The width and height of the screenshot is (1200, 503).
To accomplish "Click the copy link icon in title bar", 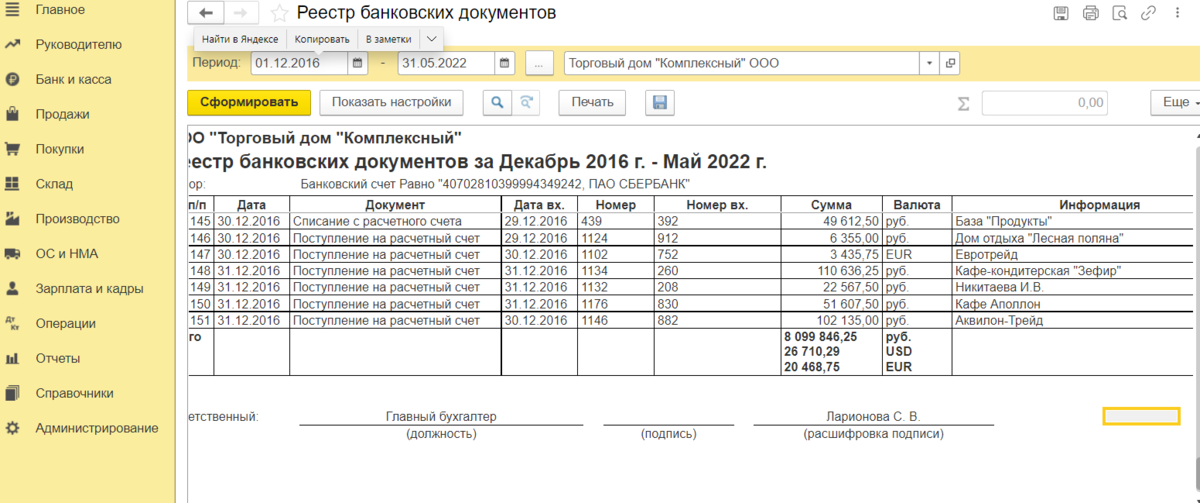I will [x=1149, y=14].
